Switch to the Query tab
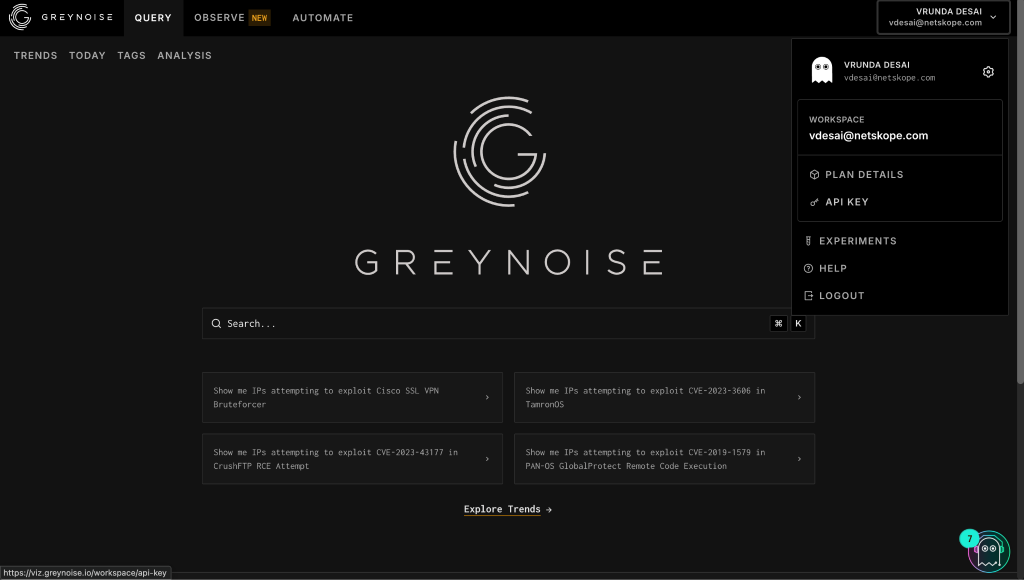This screenshot has width=1024, height=580. (153, 18)
